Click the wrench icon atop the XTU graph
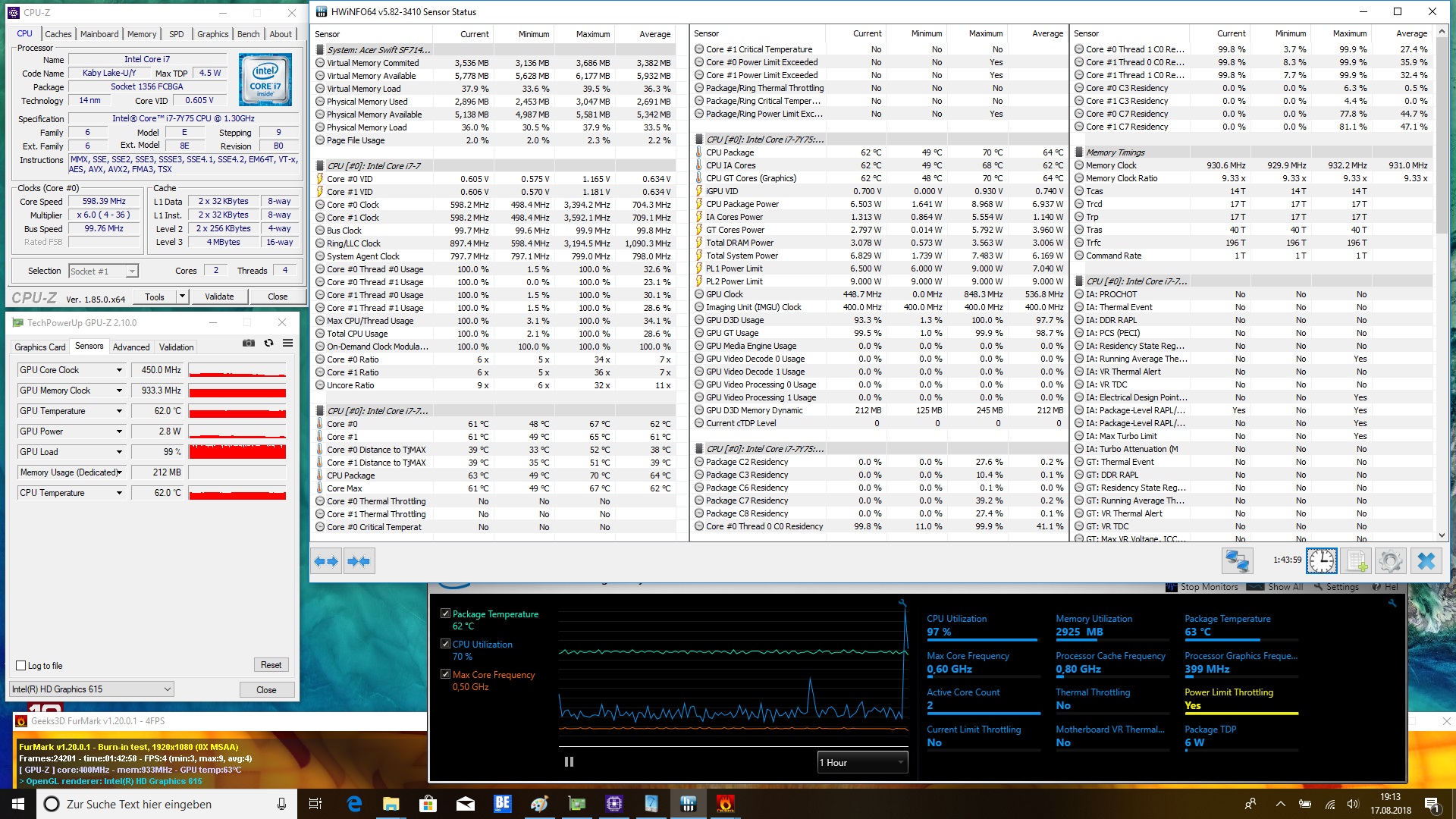This screenshot has height=819, width=1456. 902,604
